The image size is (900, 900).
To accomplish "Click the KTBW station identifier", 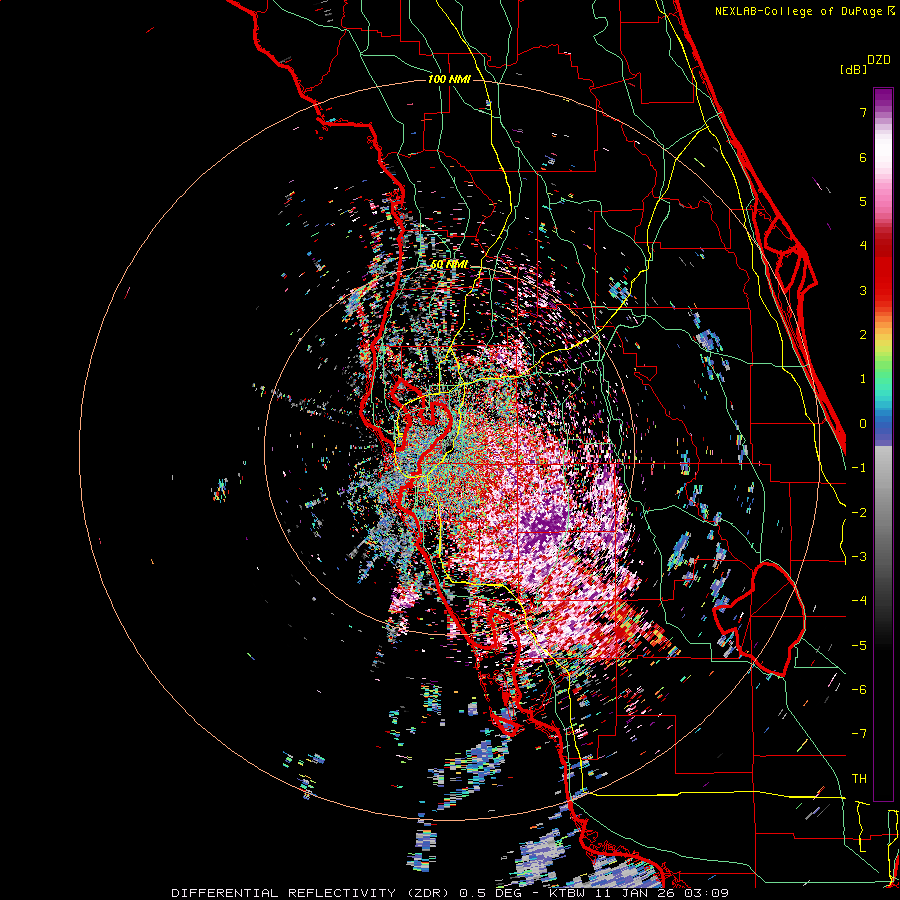I will (x=568, y=893).
